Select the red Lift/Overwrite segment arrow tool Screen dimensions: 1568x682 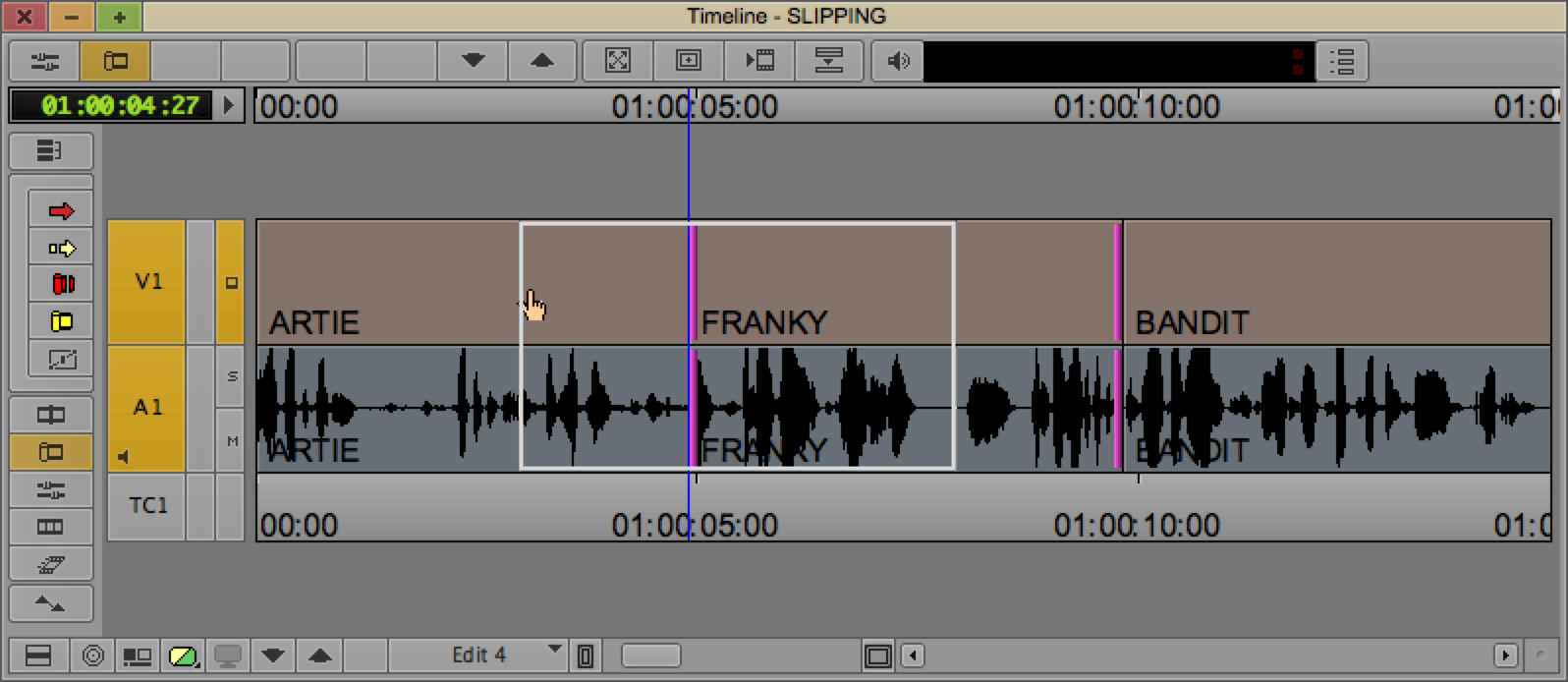(x=61, y=210)
